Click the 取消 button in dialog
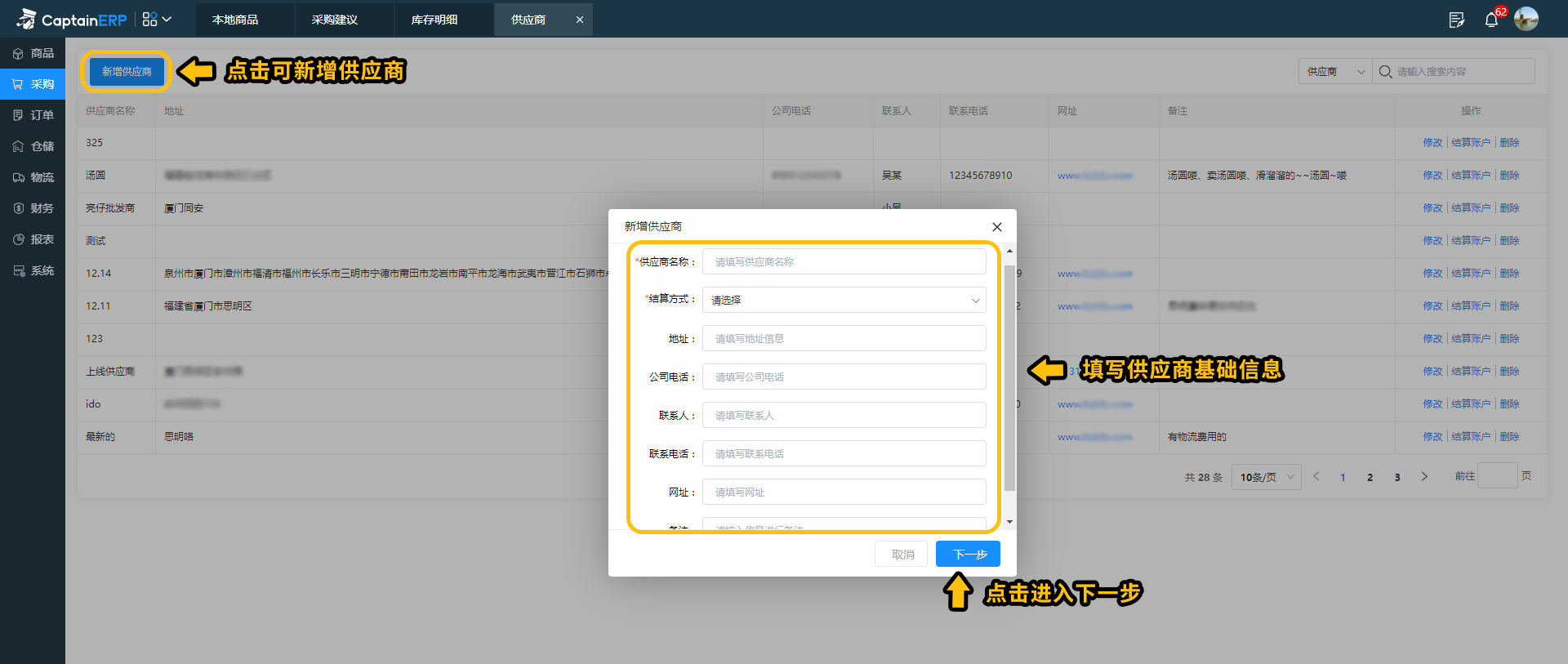 902,554
